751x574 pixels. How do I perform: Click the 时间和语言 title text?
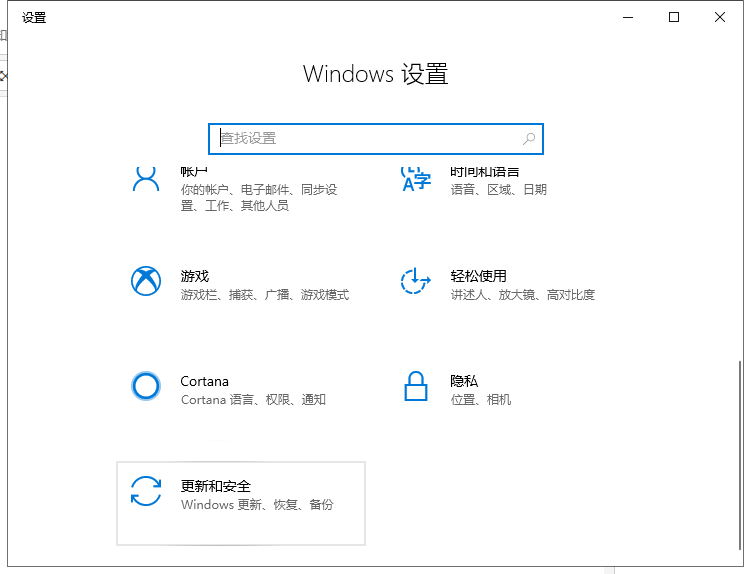485,172
